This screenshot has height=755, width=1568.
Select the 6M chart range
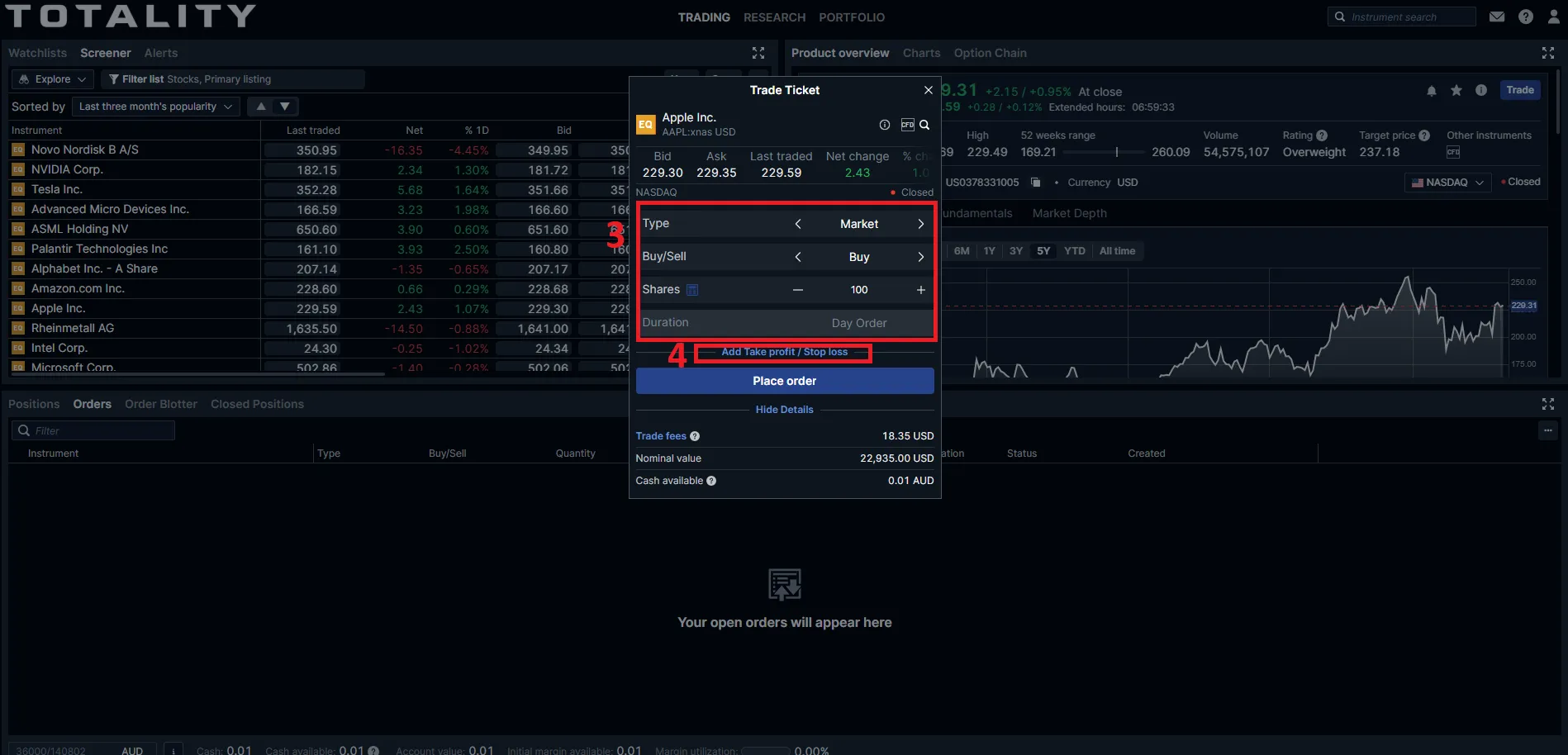962,251
